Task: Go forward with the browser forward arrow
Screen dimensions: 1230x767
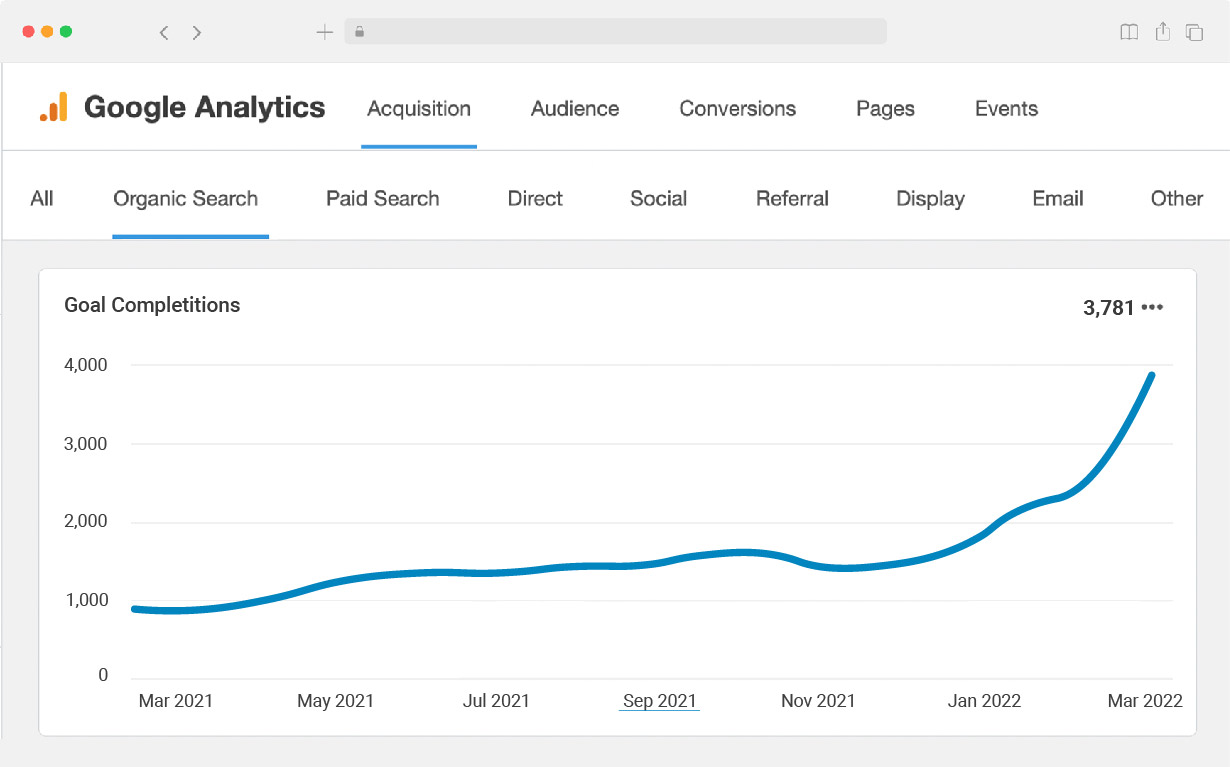Action: 197,32
